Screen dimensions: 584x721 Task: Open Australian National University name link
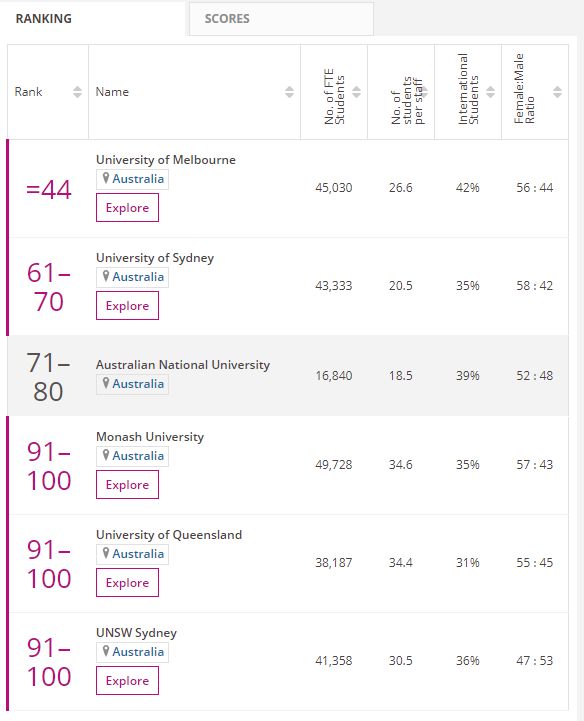pos(183,365)
